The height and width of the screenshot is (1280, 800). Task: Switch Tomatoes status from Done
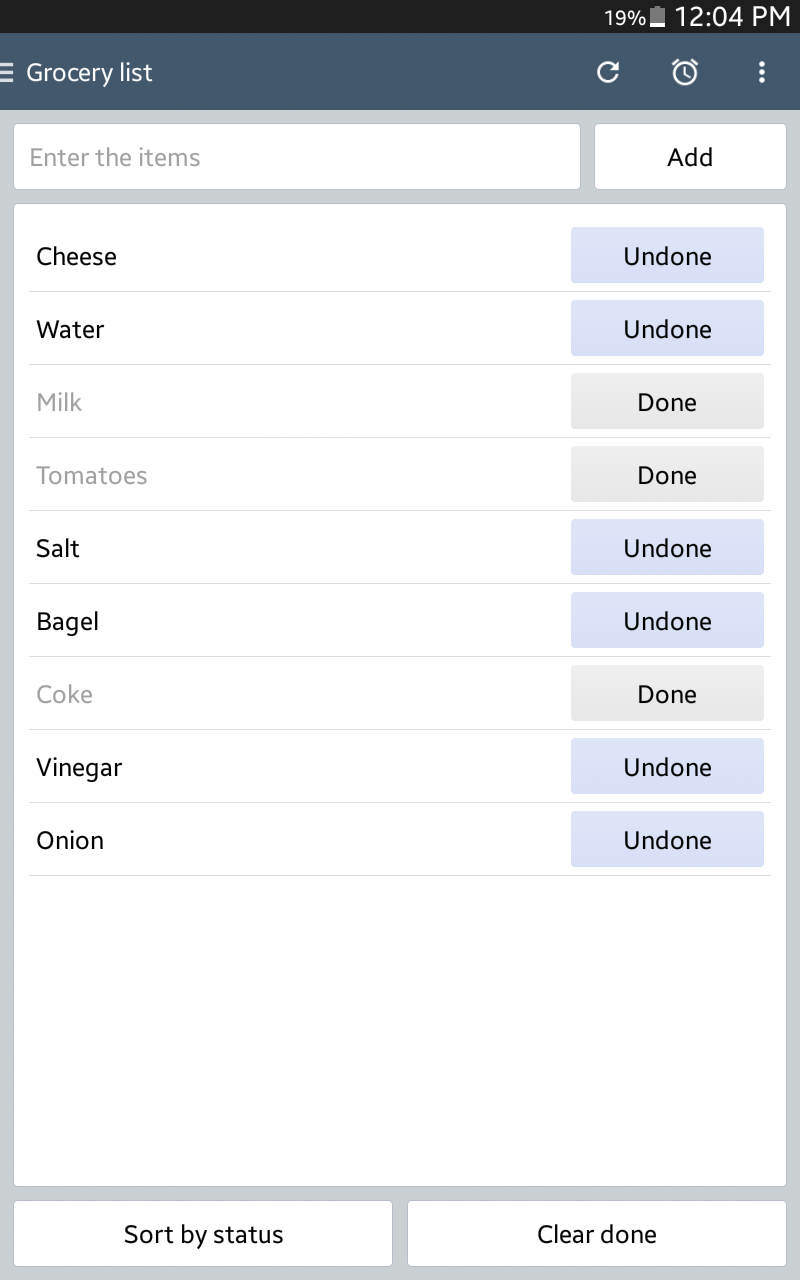(x=667, y=475)
